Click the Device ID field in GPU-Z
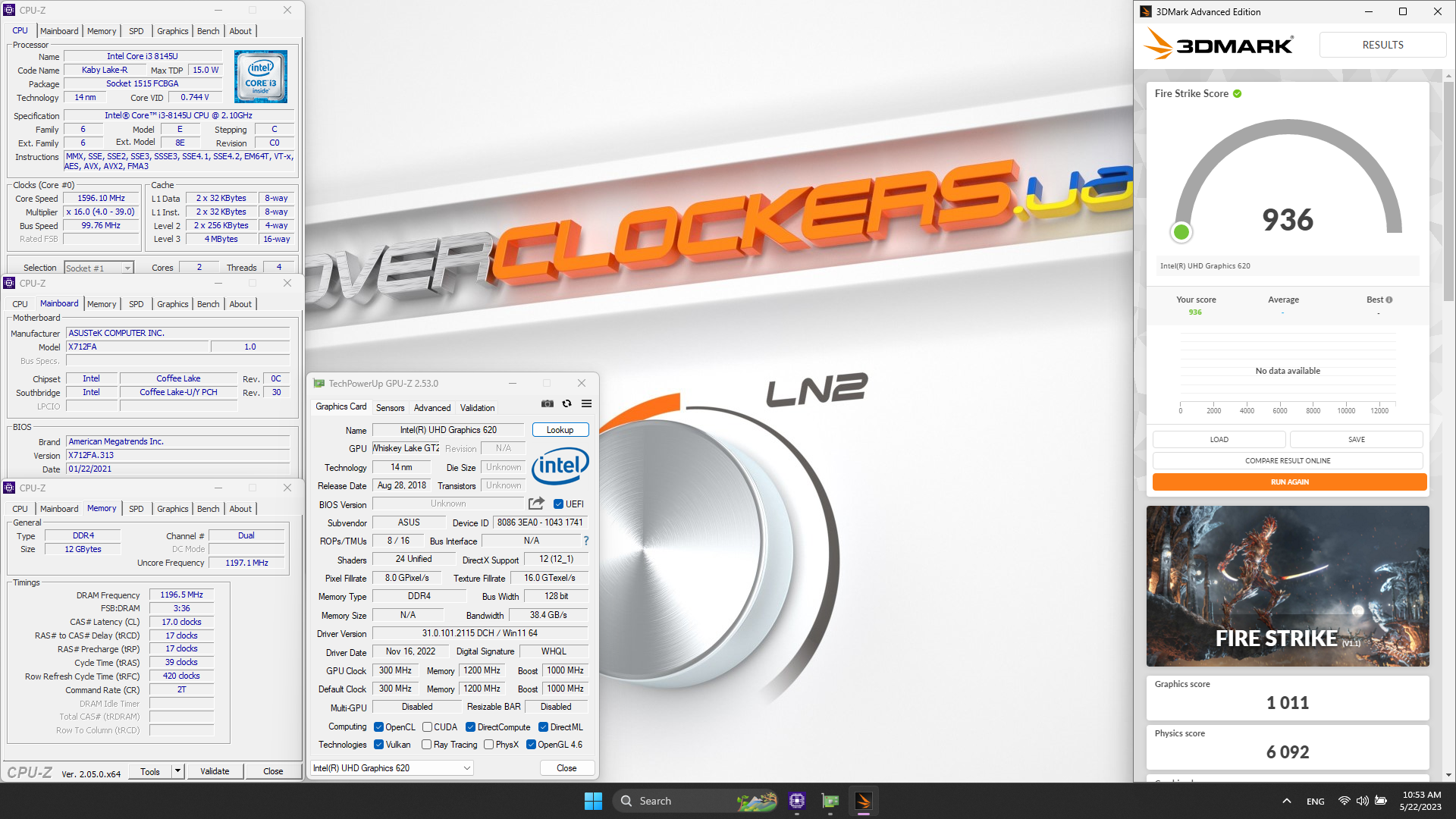The image size is (1456, 819). point(540,522)
